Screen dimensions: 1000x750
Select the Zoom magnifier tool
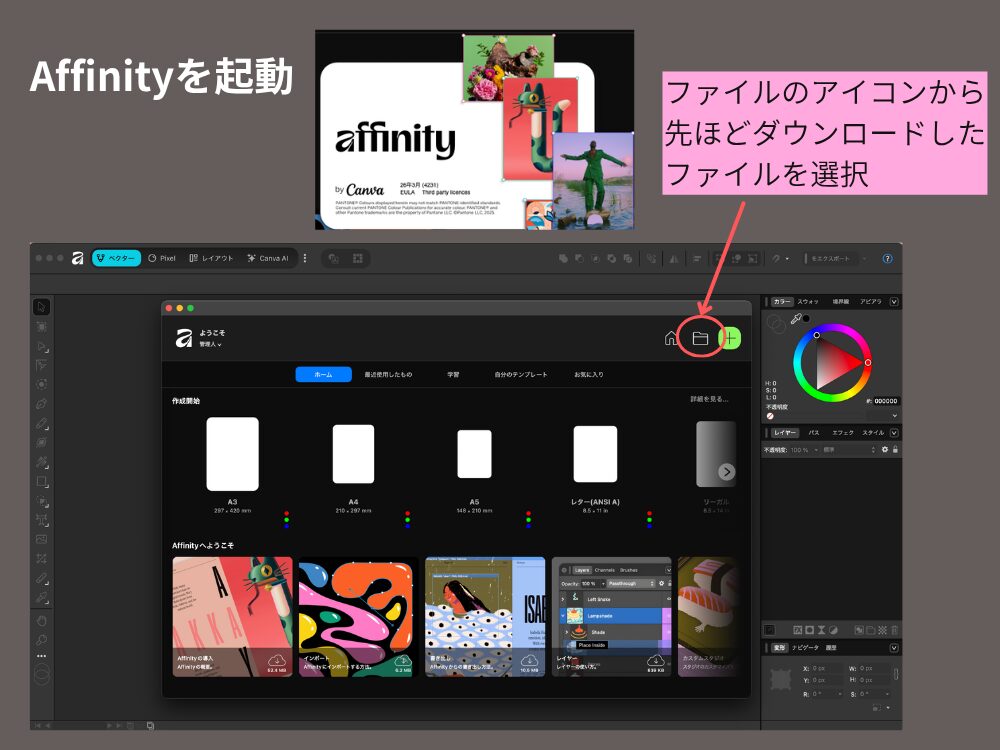pos(41,640)
